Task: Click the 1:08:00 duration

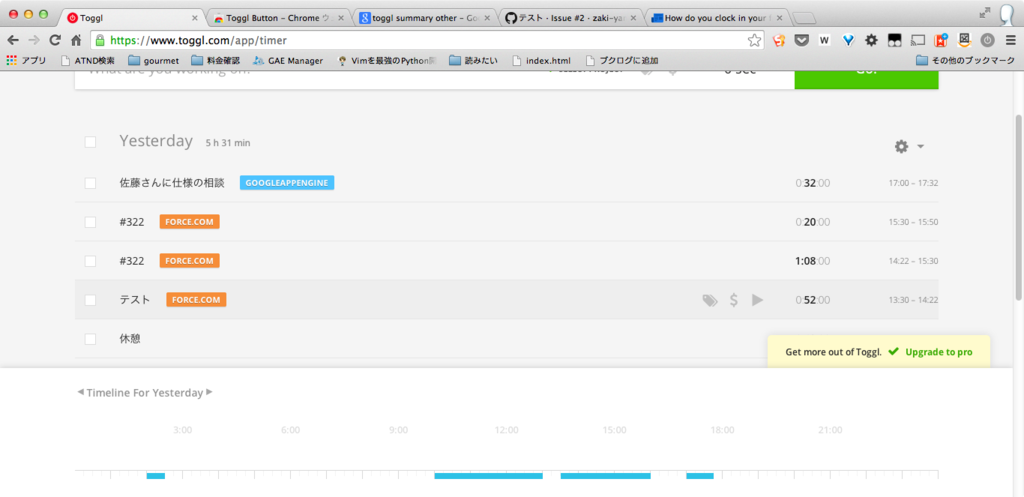Action: click(x=812, y=261)
